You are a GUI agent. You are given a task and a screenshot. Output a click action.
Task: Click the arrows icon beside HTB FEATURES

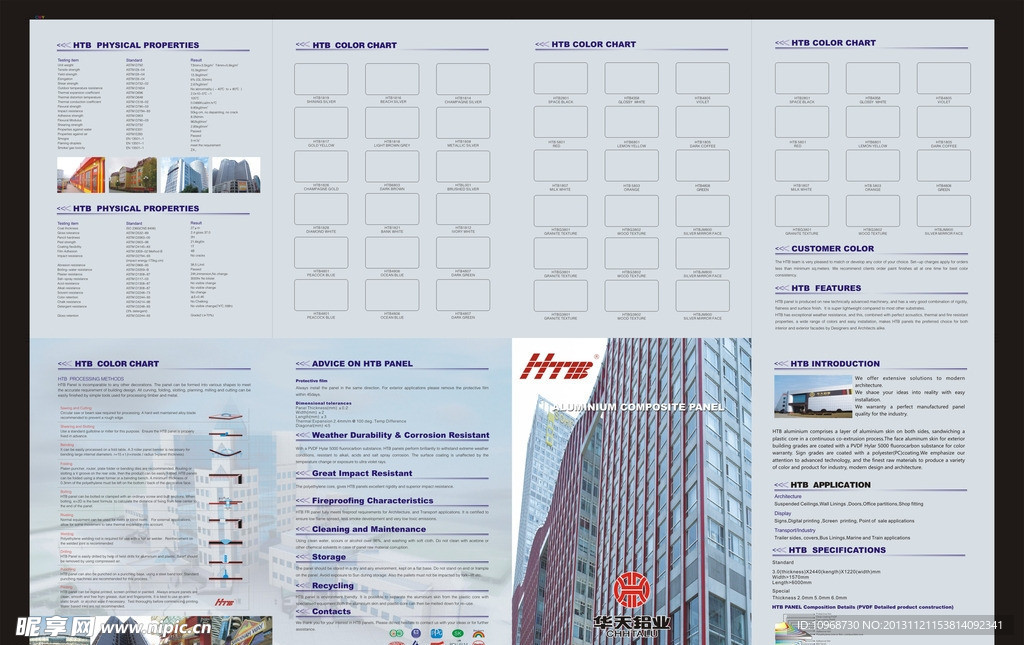click(780, 288)
